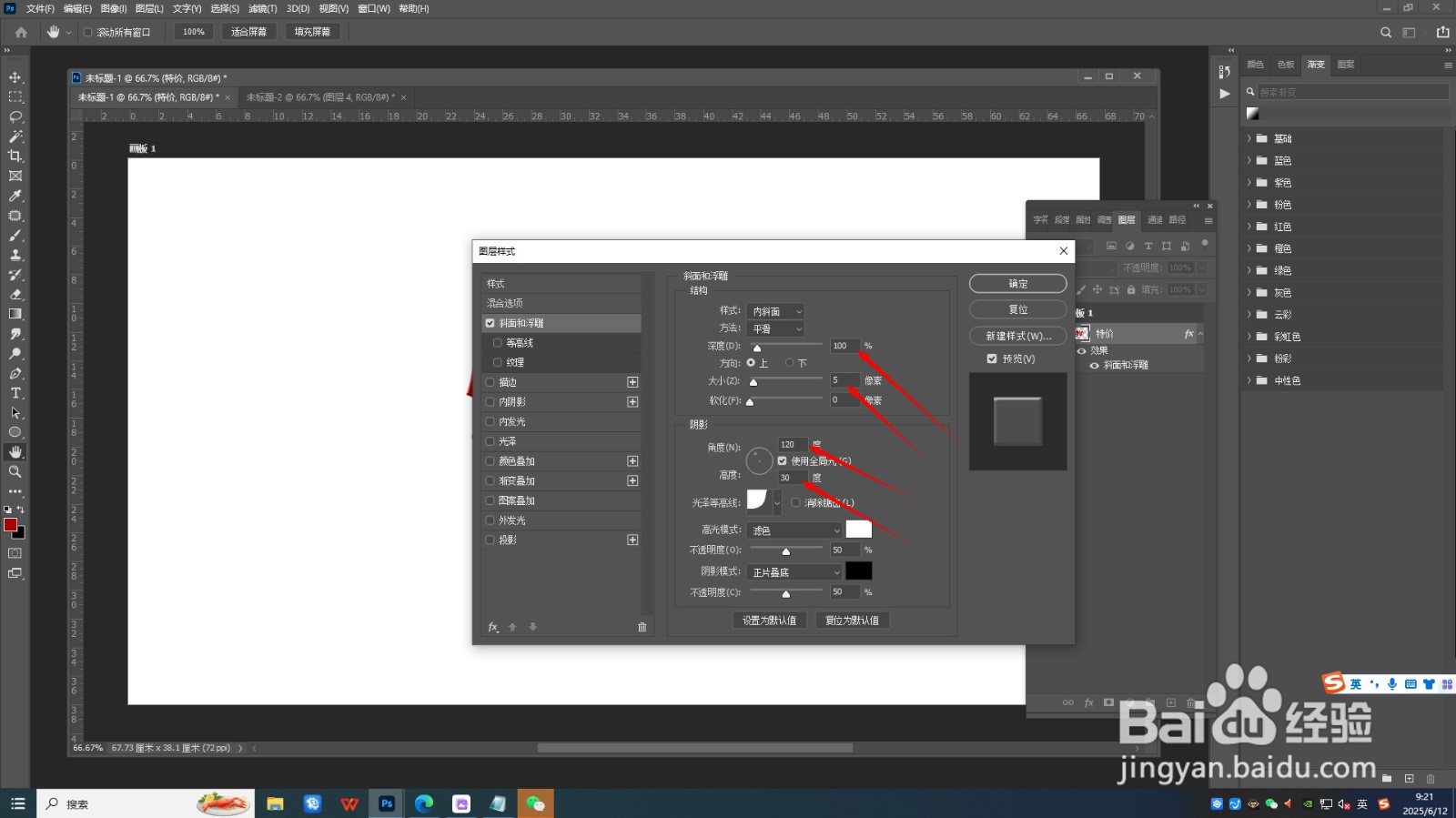Screen dimensions: 1456x818
Task: Click the white highlight color swatch
Action: (x=859, y=529)
